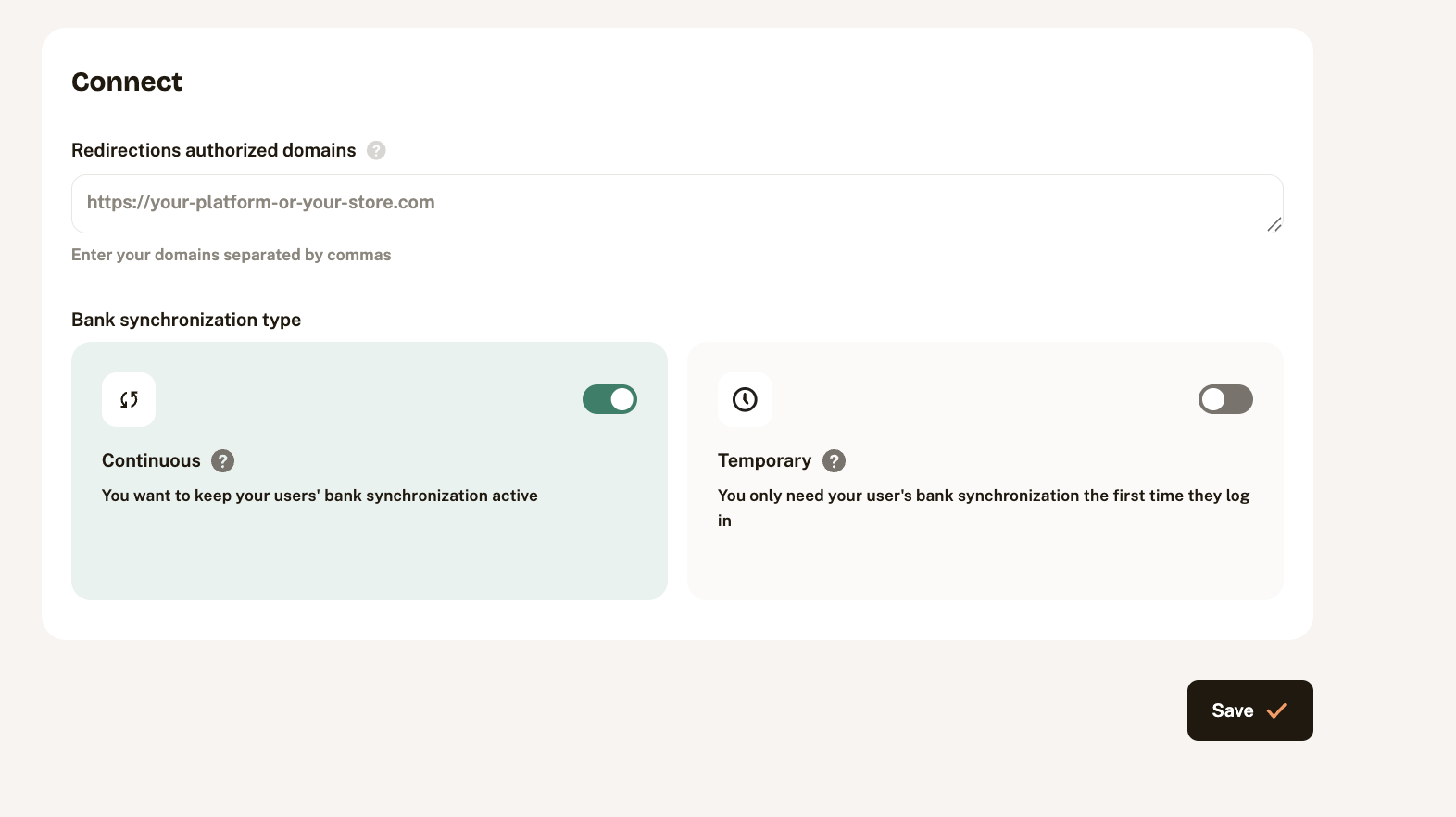Click 'Enter your domains separated by commas' hint
Viewport: 1456px width, 817px height.
pyautogui.click(x=232, y=255)
